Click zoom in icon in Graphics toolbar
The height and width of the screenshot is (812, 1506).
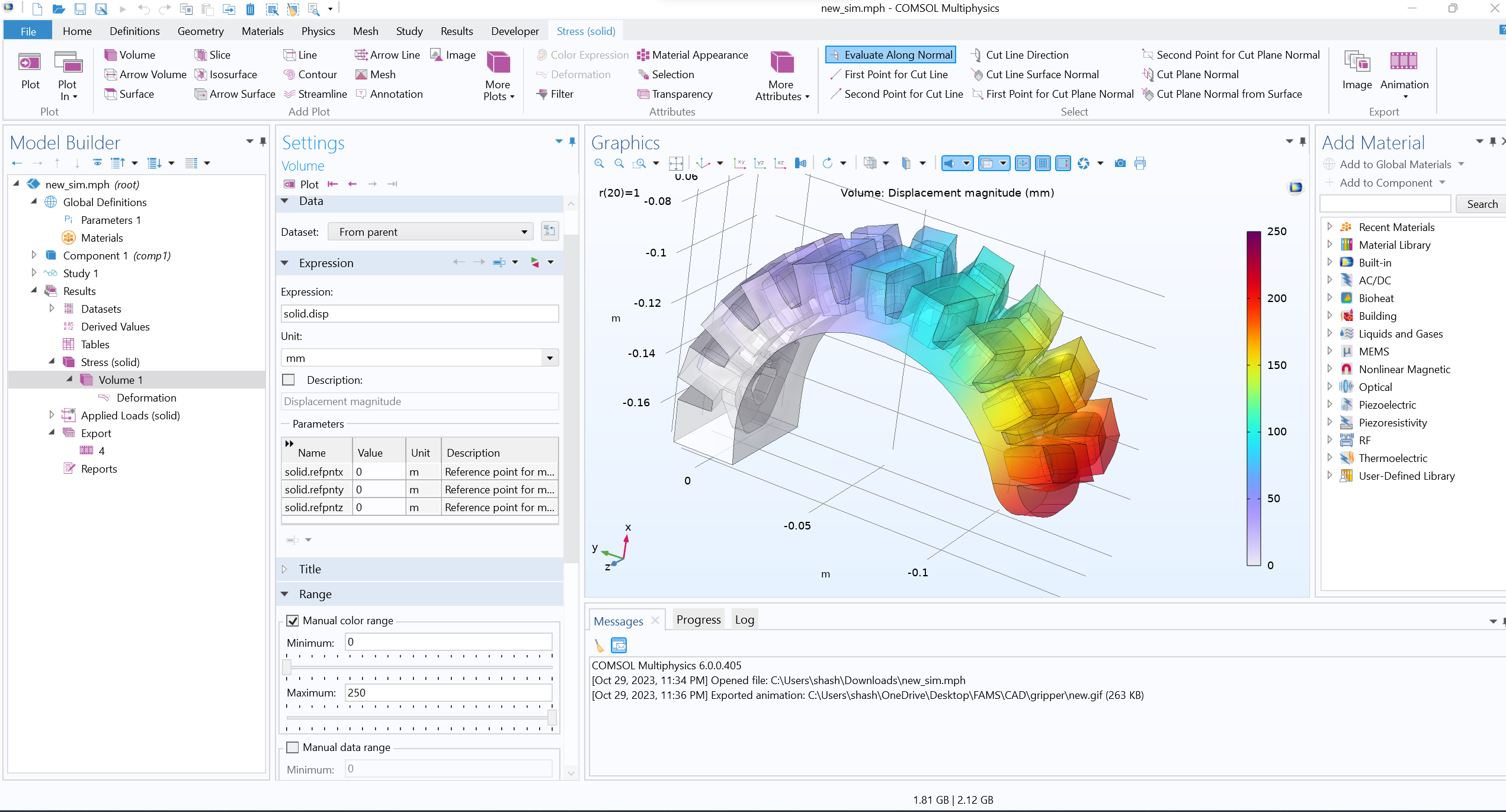(x=599, y=163)
